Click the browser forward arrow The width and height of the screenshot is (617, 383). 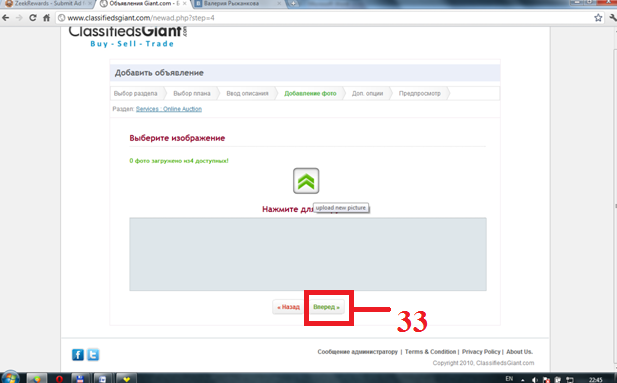[x=19, y=18]
